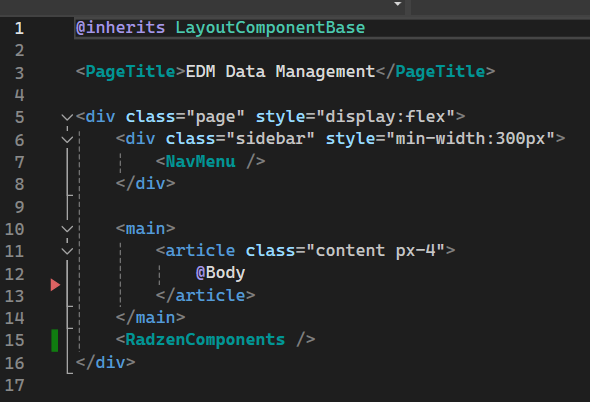Click the "sidebar" class value
Viewport: 590px width, 402px height.
click(271, 139)
